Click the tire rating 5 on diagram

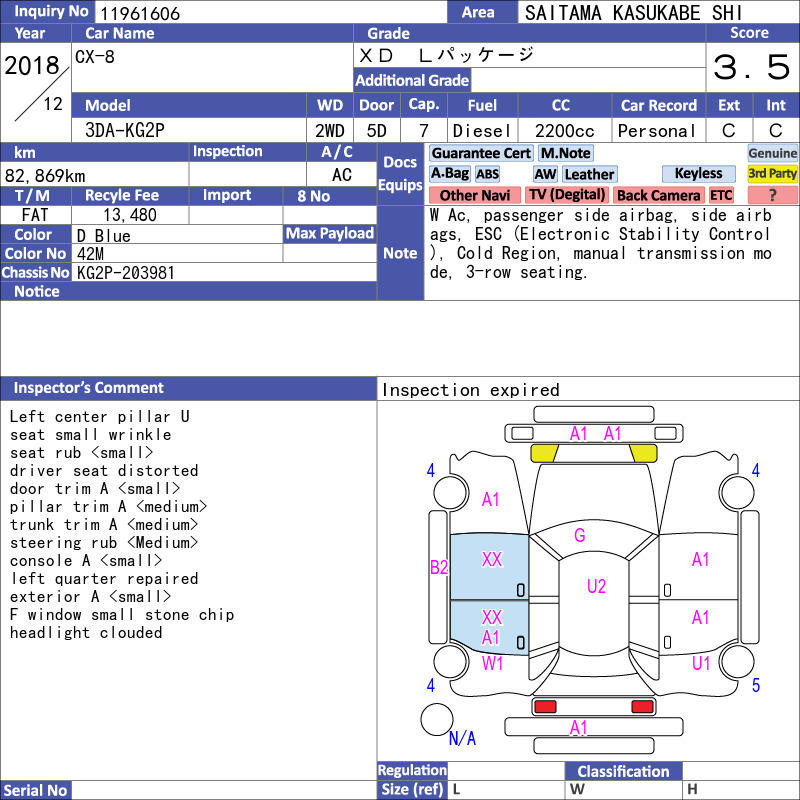pyautogui.click(x=756, y=685)
